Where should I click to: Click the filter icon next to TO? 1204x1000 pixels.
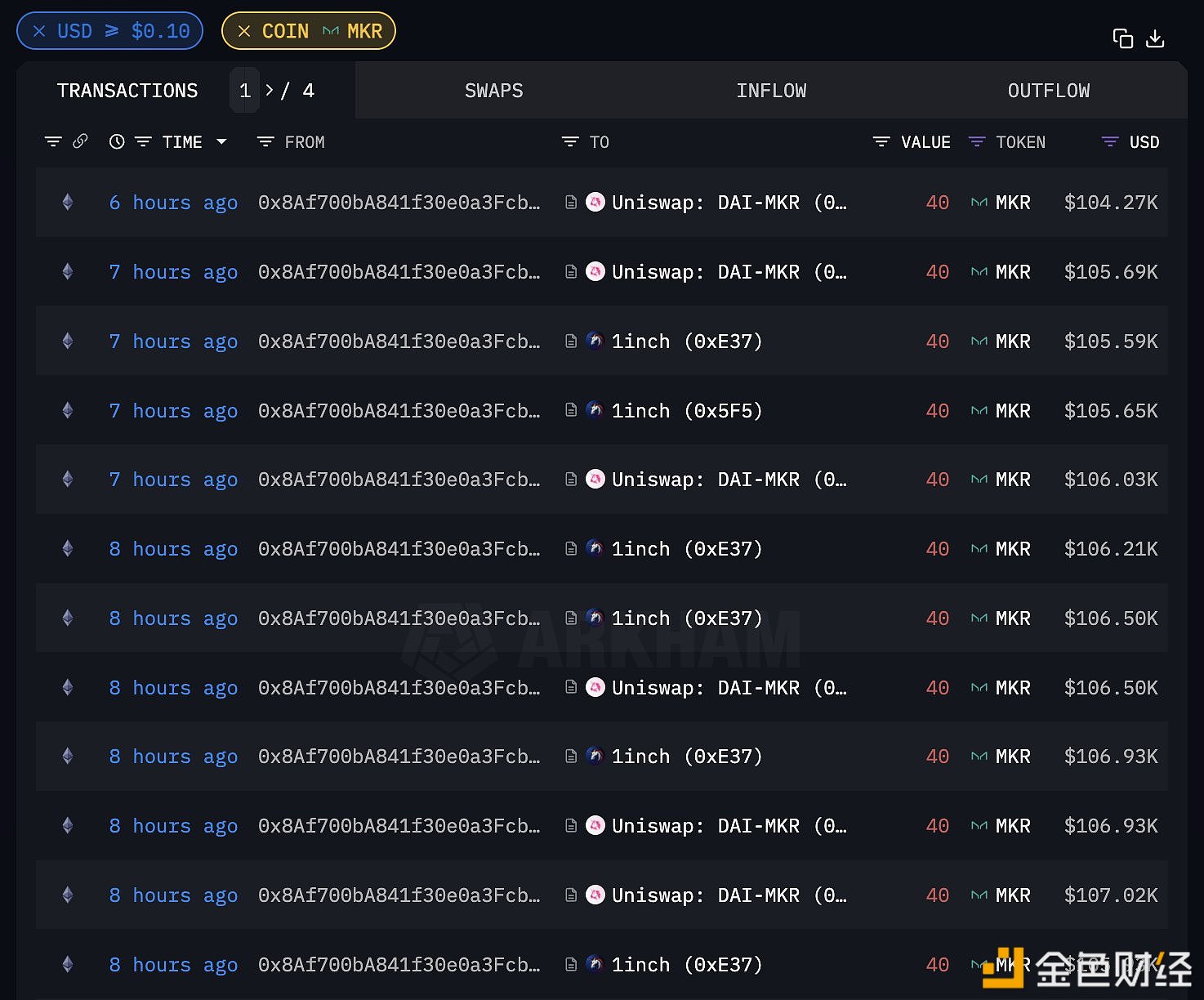[570, 142]
